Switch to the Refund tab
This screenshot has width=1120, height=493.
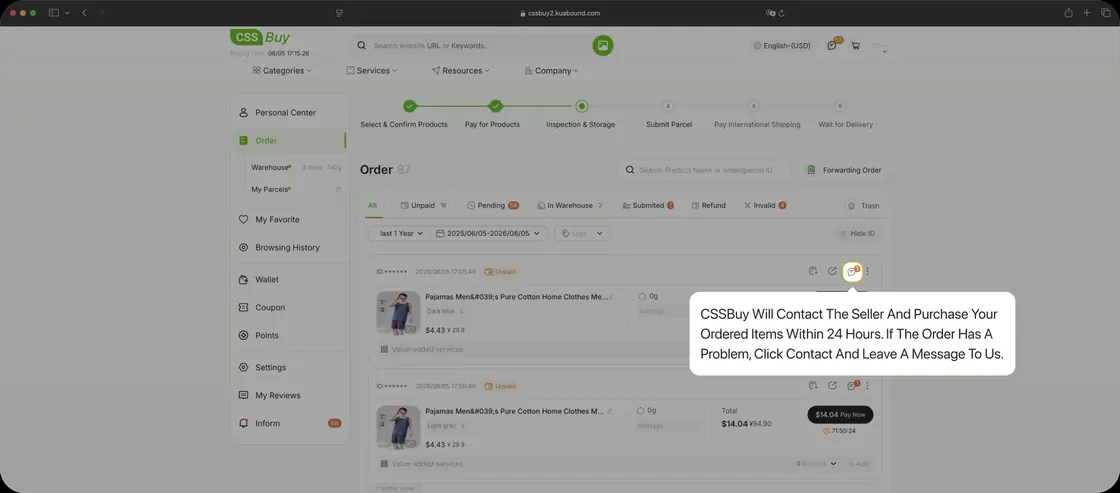(x=709, y=205)
